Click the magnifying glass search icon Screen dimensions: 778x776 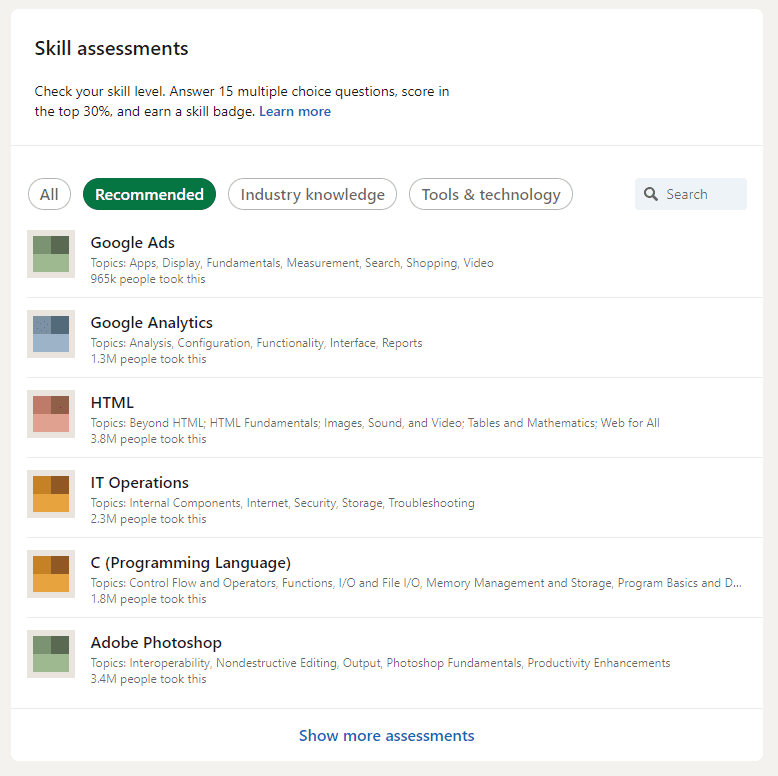pos(650,194)
